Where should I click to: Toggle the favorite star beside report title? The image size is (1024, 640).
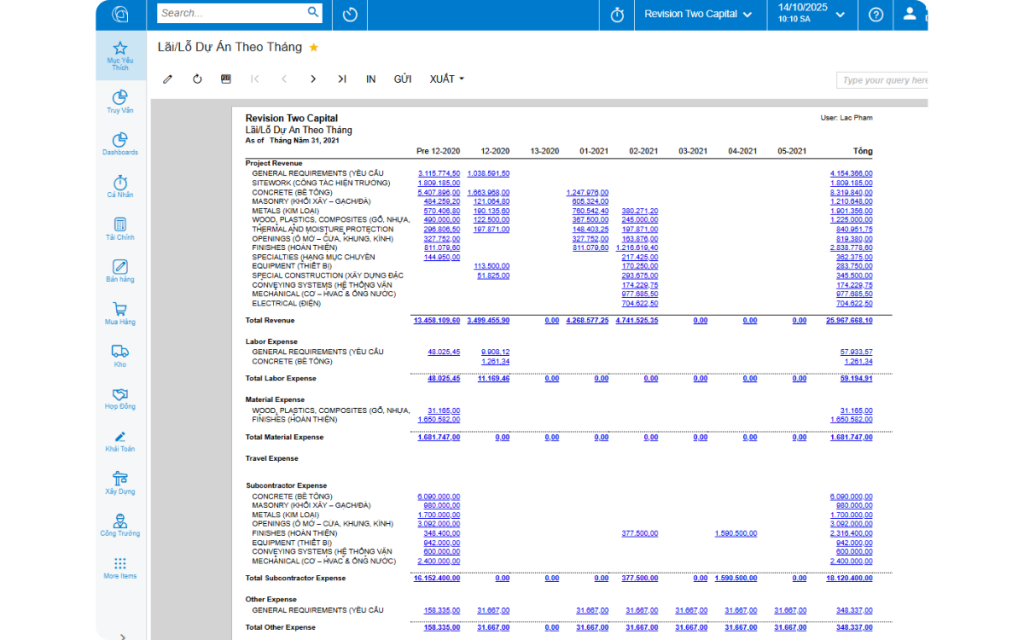pyautogui.click(x=313, y=47)
